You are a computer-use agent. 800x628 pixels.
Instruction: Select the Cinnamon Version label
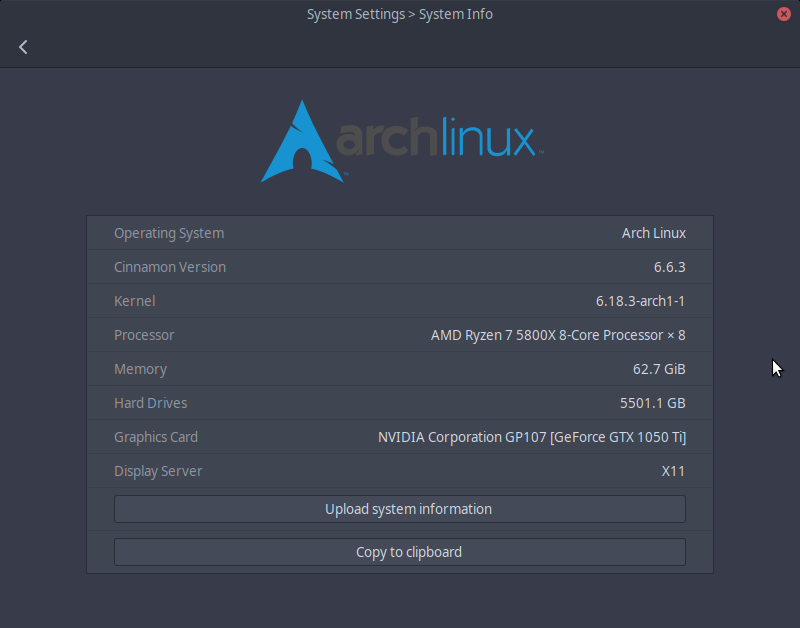(170, 267)
